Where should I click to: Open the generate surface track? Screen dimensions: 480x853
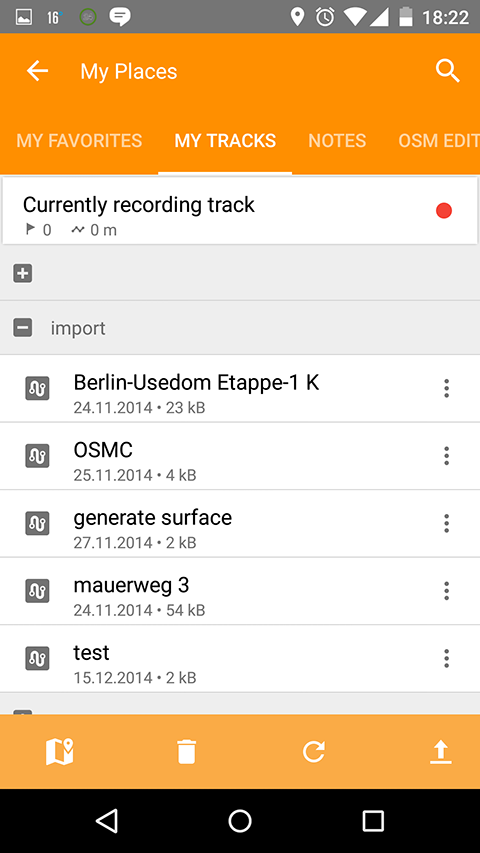pyautogui.click(x=240, y=524)
